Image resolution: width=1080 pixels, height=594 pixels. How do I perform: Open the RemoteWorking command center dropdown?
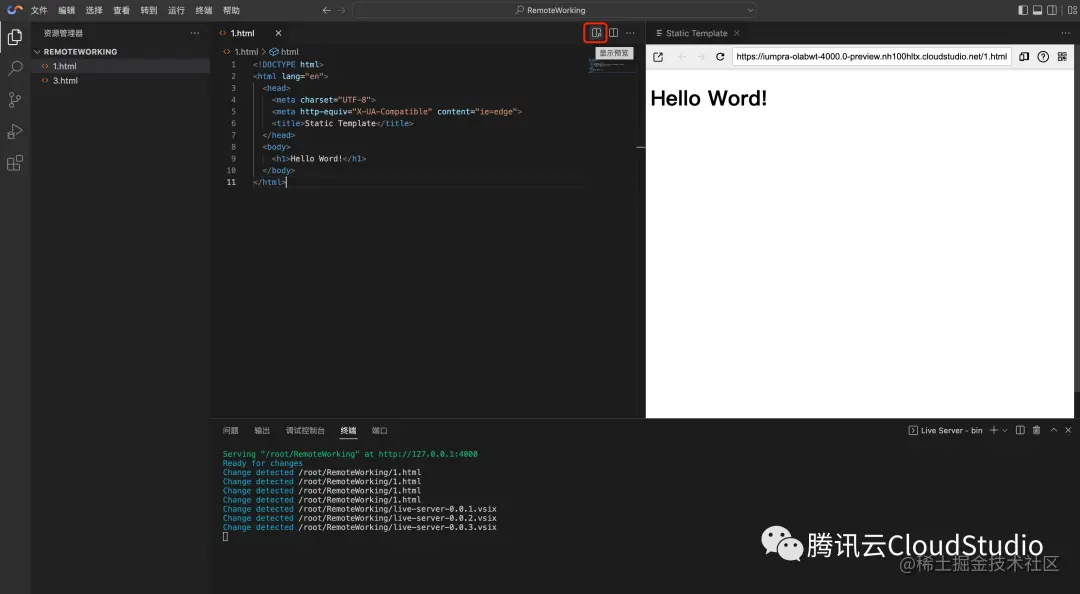750,10
